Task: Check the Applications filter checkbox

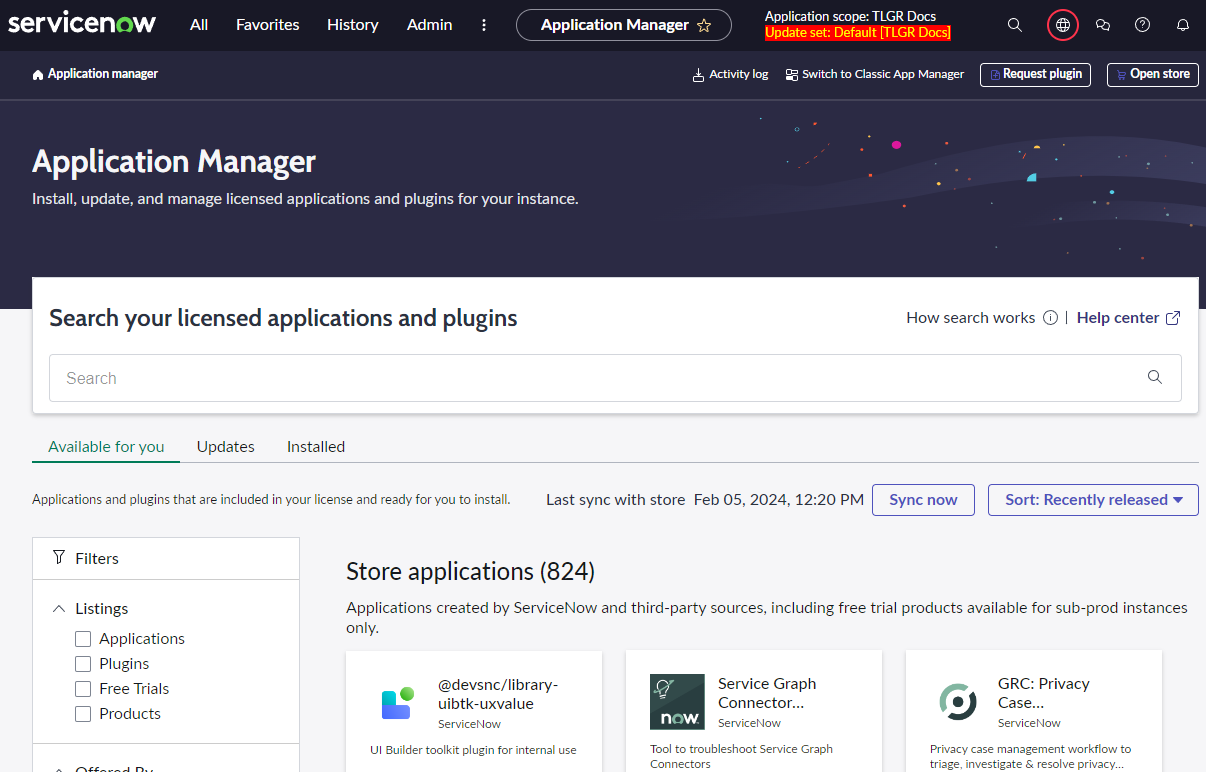Action: pos(83,638)
